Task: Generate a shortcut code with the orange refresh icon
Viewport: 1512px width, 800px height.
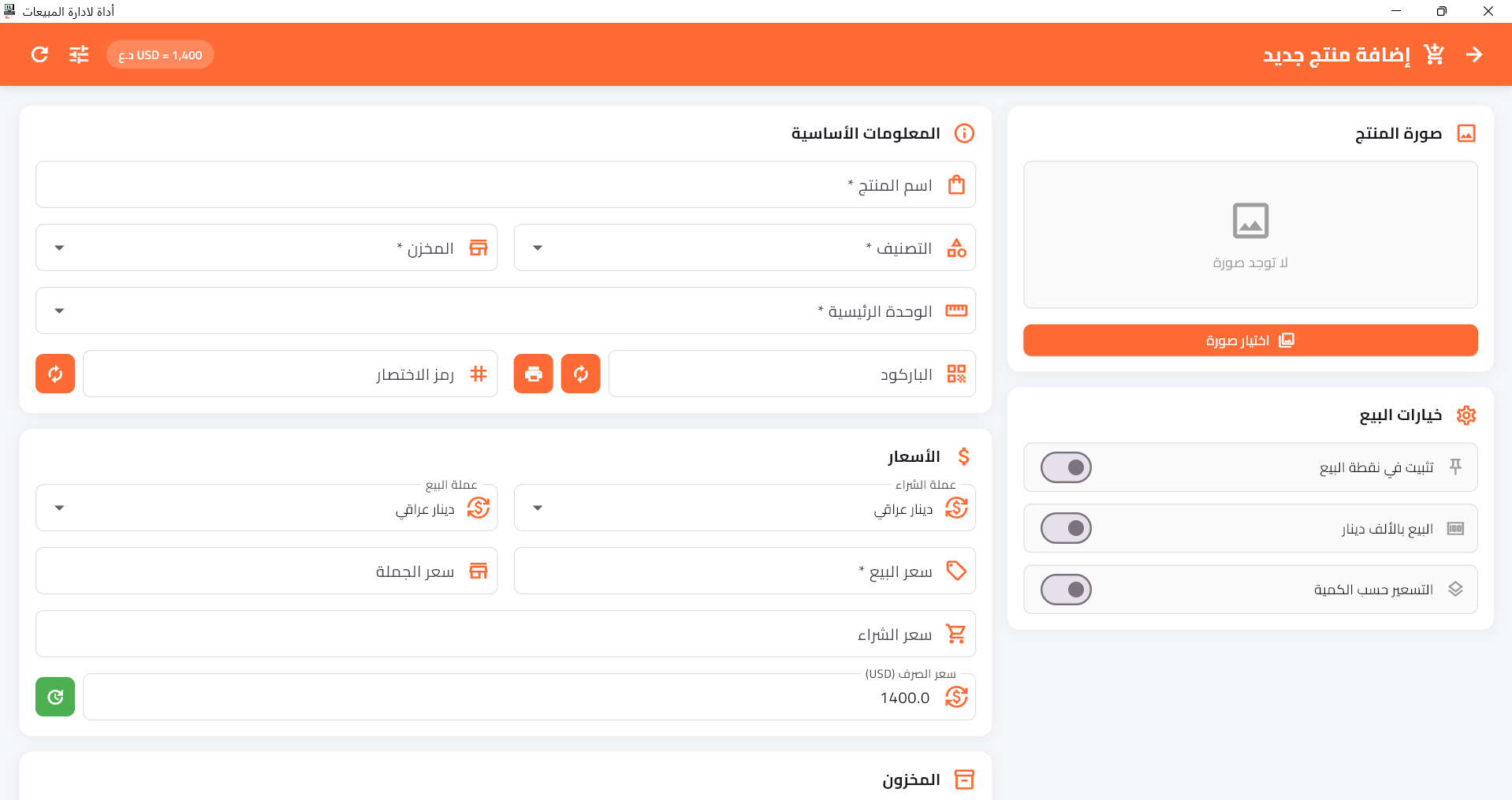Action: [54, 373]
